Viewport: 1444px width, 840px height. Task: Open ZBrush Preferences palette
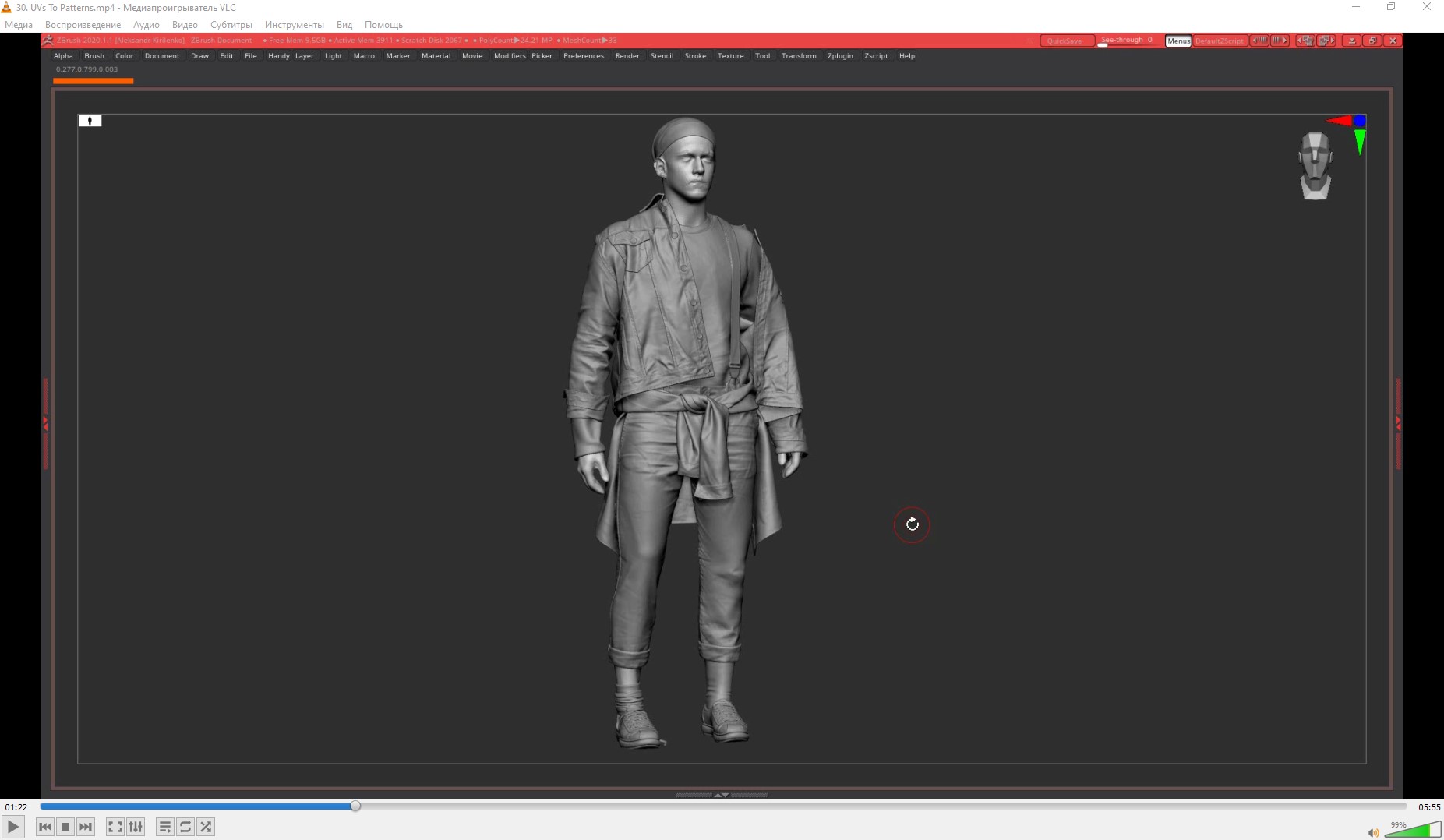tap(584, 56)
